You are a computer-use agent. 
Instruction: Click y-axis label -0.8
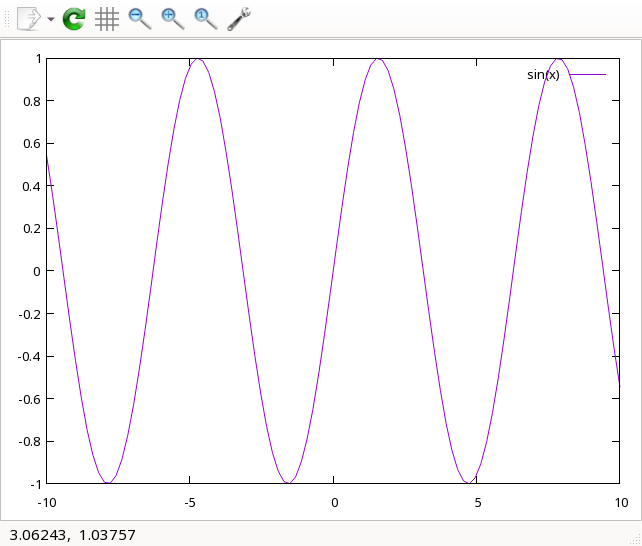[x=29, y=442]
